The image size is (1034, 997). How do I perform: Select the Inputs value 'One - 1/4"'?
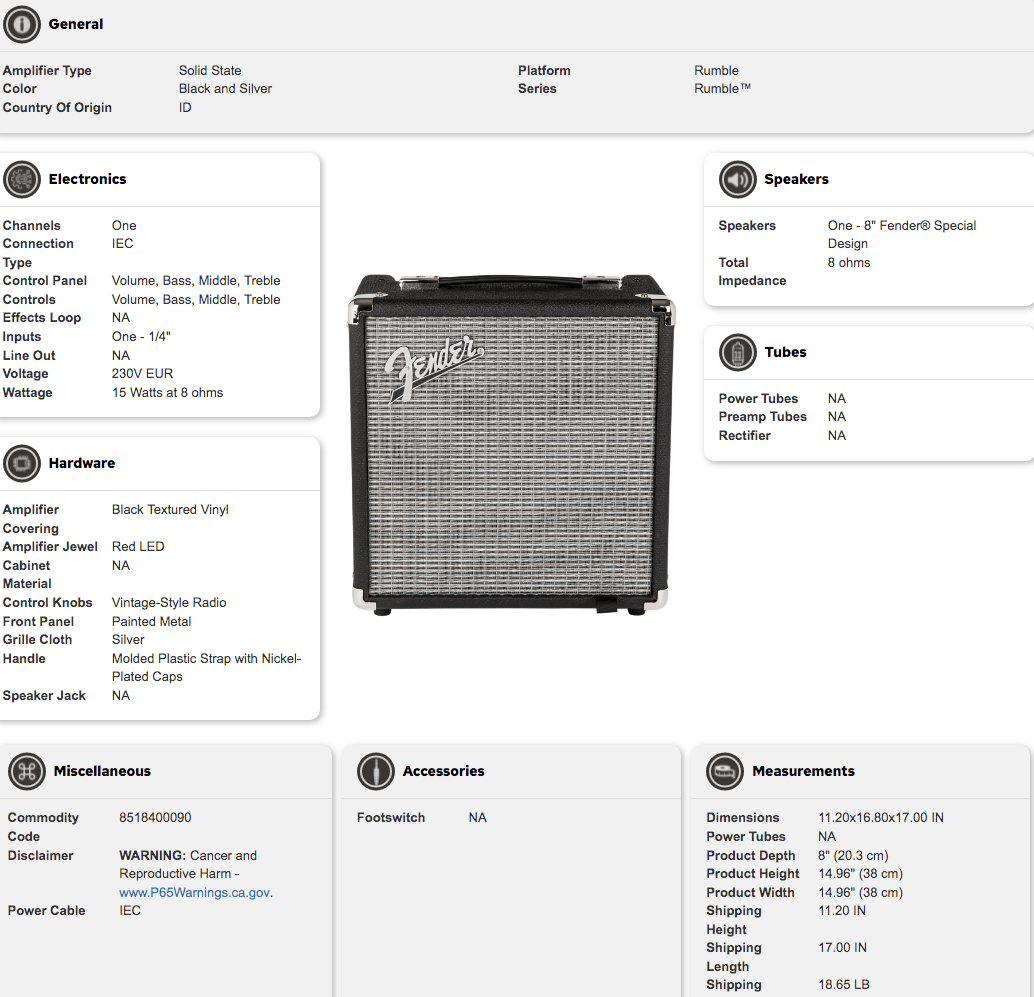141,336
